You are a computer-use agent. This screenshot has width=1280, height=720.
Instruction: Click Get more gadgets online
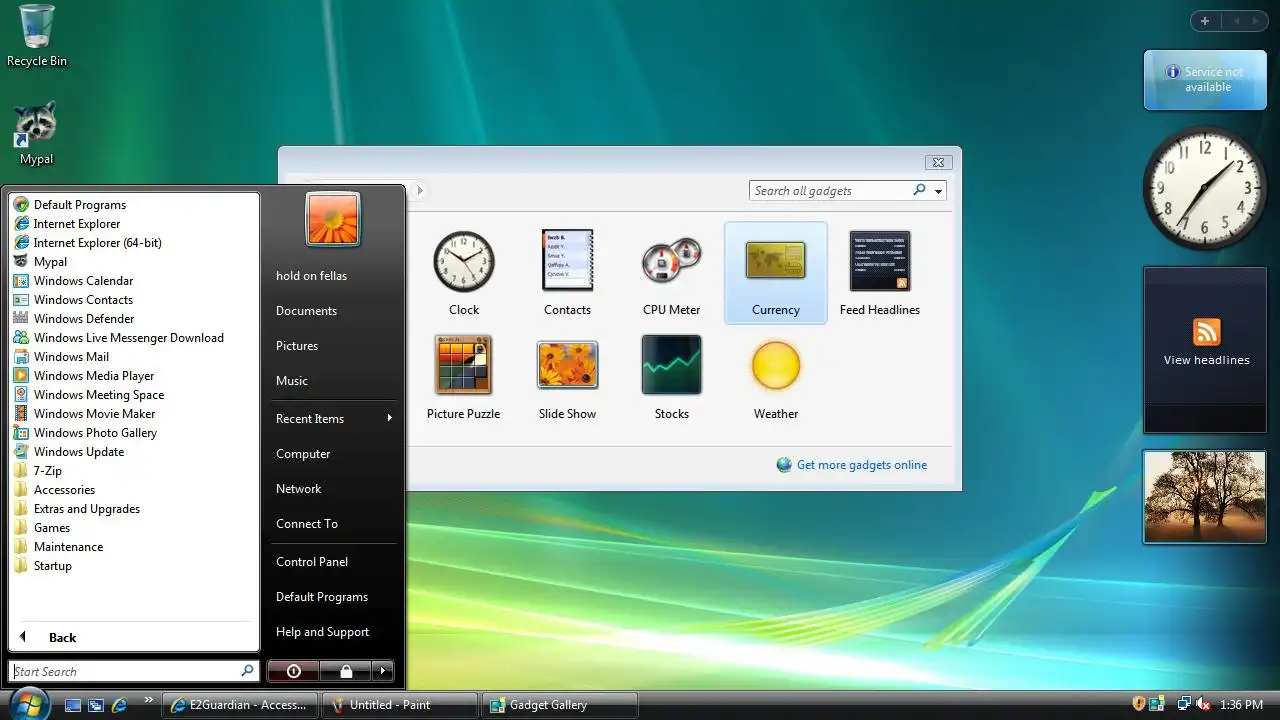862,465
